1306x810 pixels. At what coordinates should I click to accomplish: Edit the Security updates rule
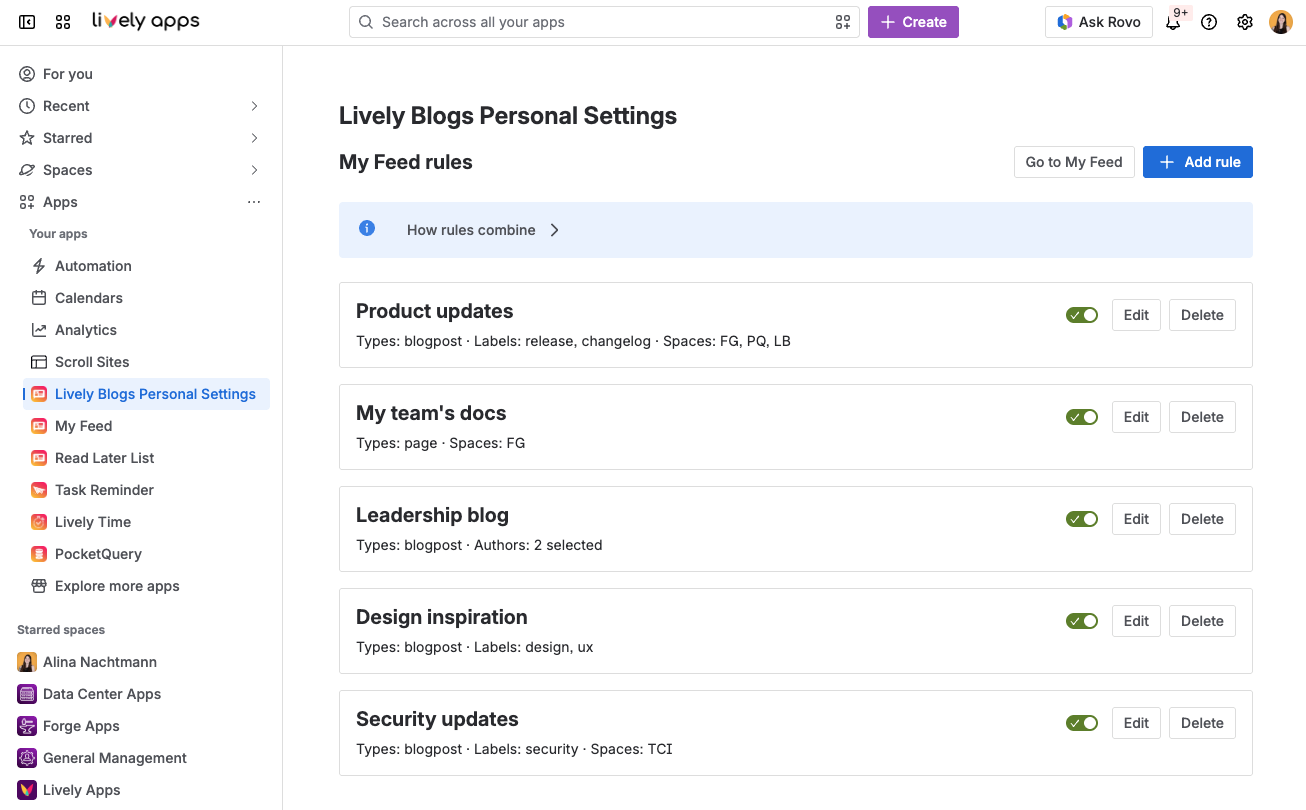pos(1136,723)
